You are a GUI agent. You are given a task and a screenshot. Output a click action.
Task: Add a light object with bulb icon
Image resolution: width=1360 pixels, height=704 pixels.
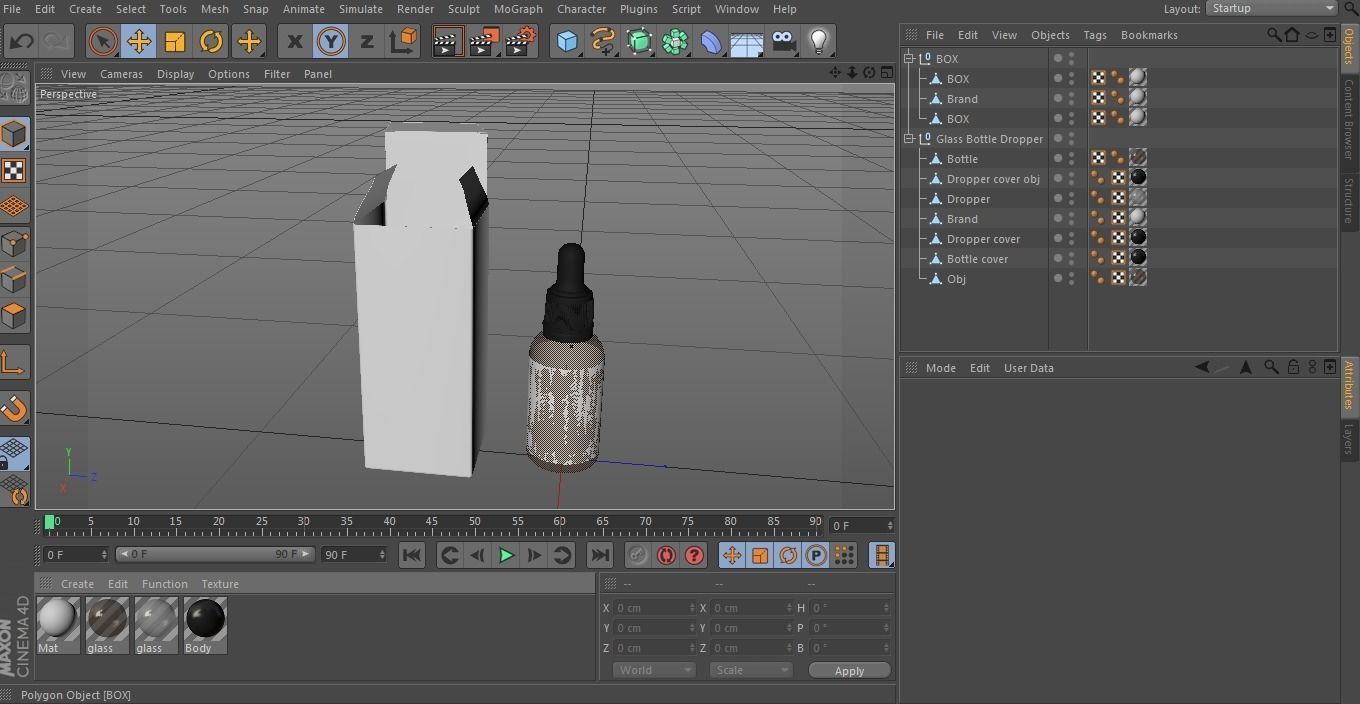(x=819, y=42)
